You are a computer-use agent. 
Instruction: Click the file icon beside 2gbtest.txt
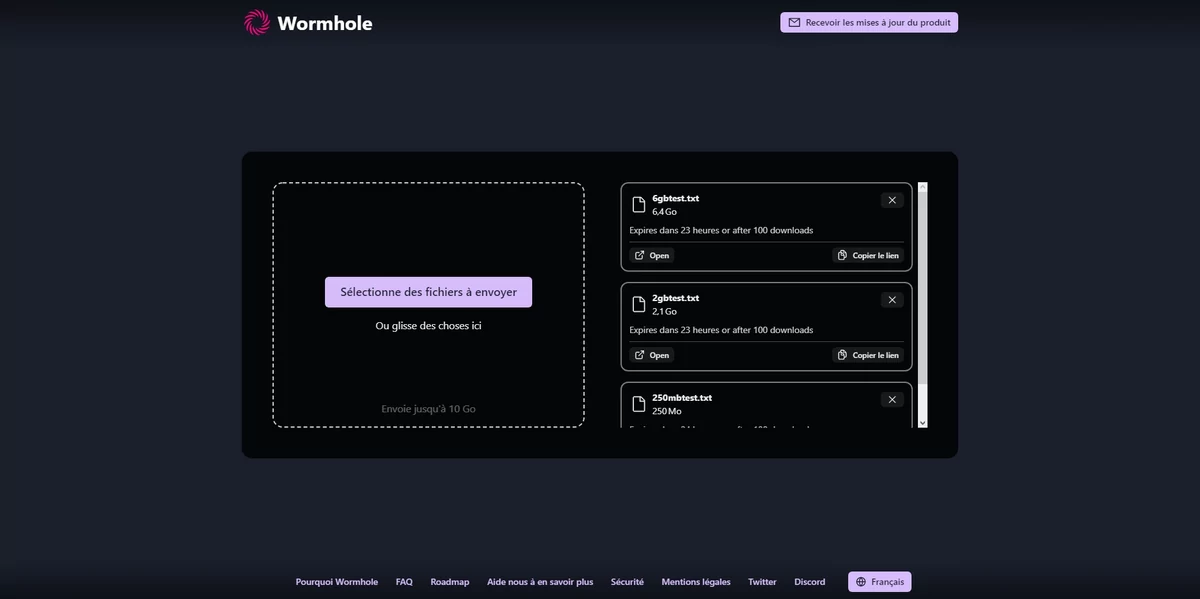(x=639, y=305)
